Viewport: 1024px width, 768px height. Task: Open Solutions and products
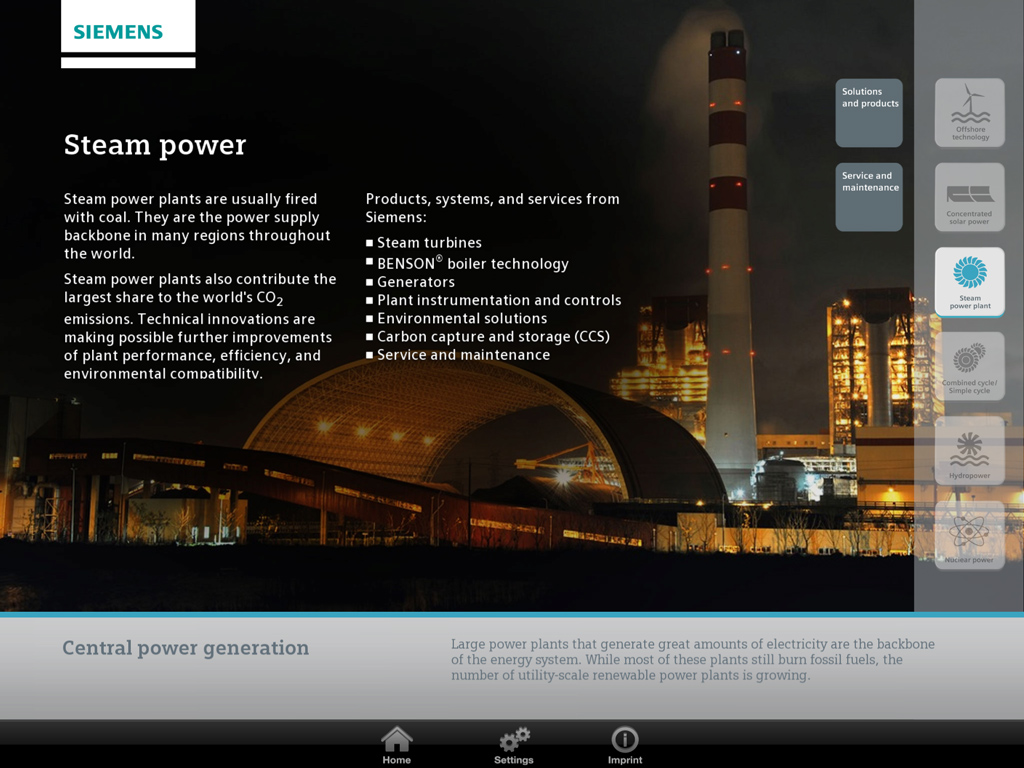coord(869,112)
